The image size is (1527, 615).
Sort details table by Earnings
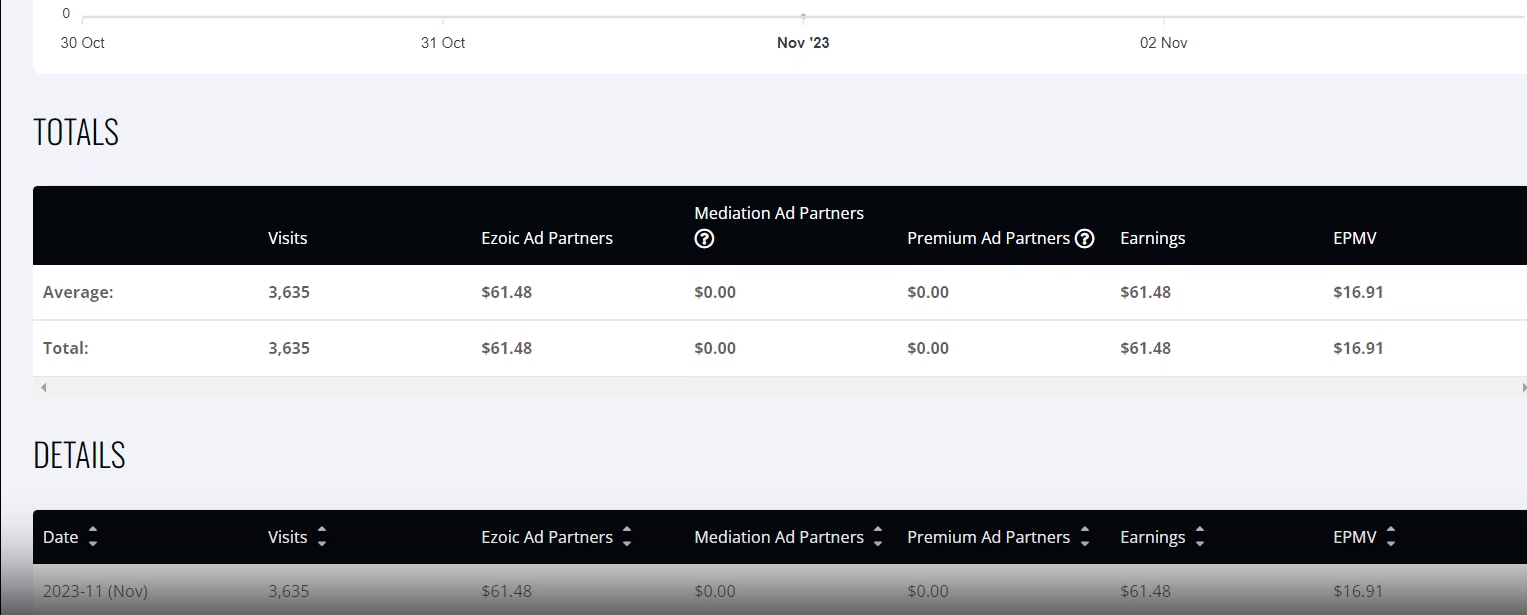(1200, 537)
